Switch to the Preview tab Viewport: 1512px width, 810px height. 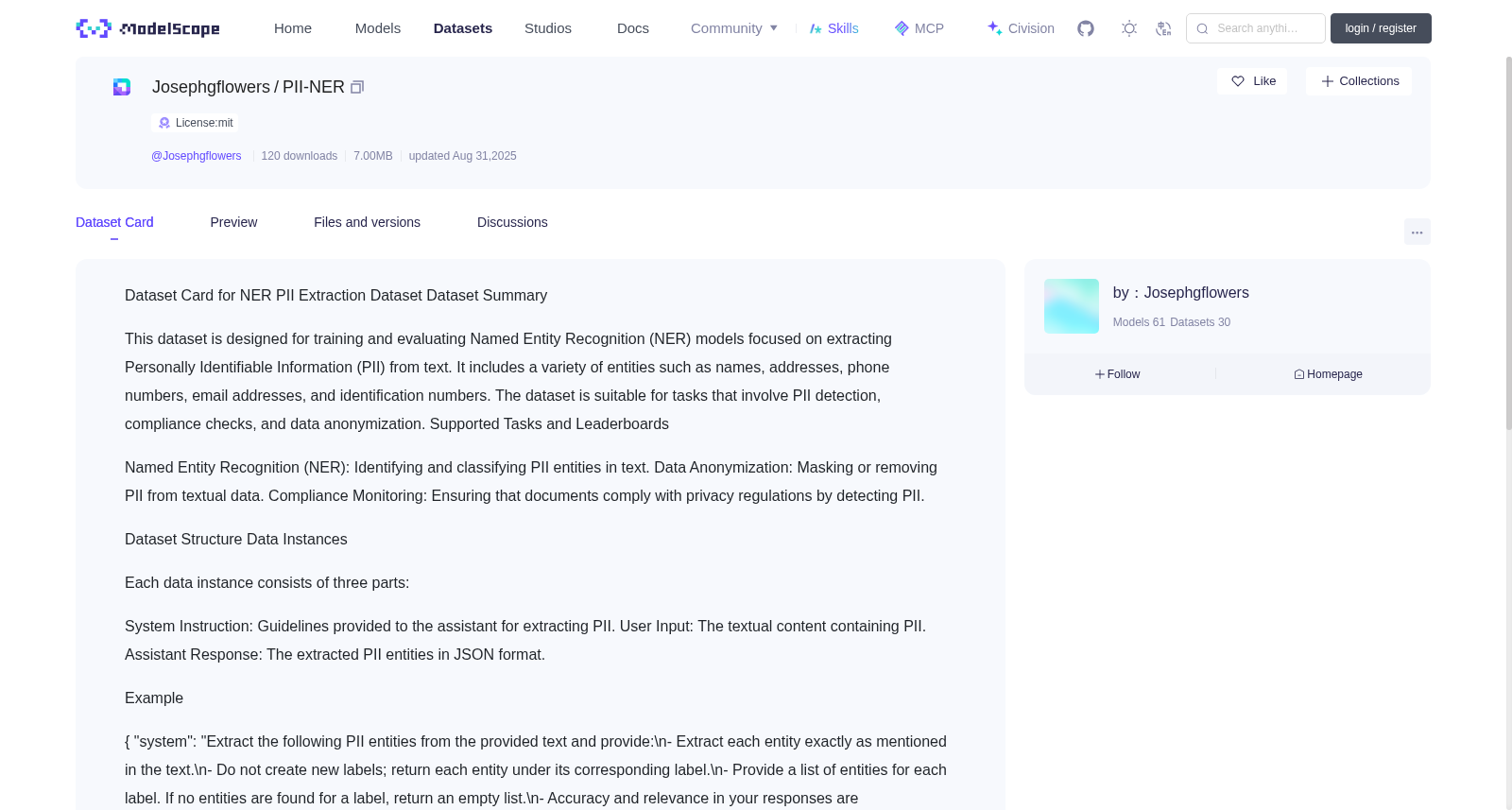tap(233, 222)
